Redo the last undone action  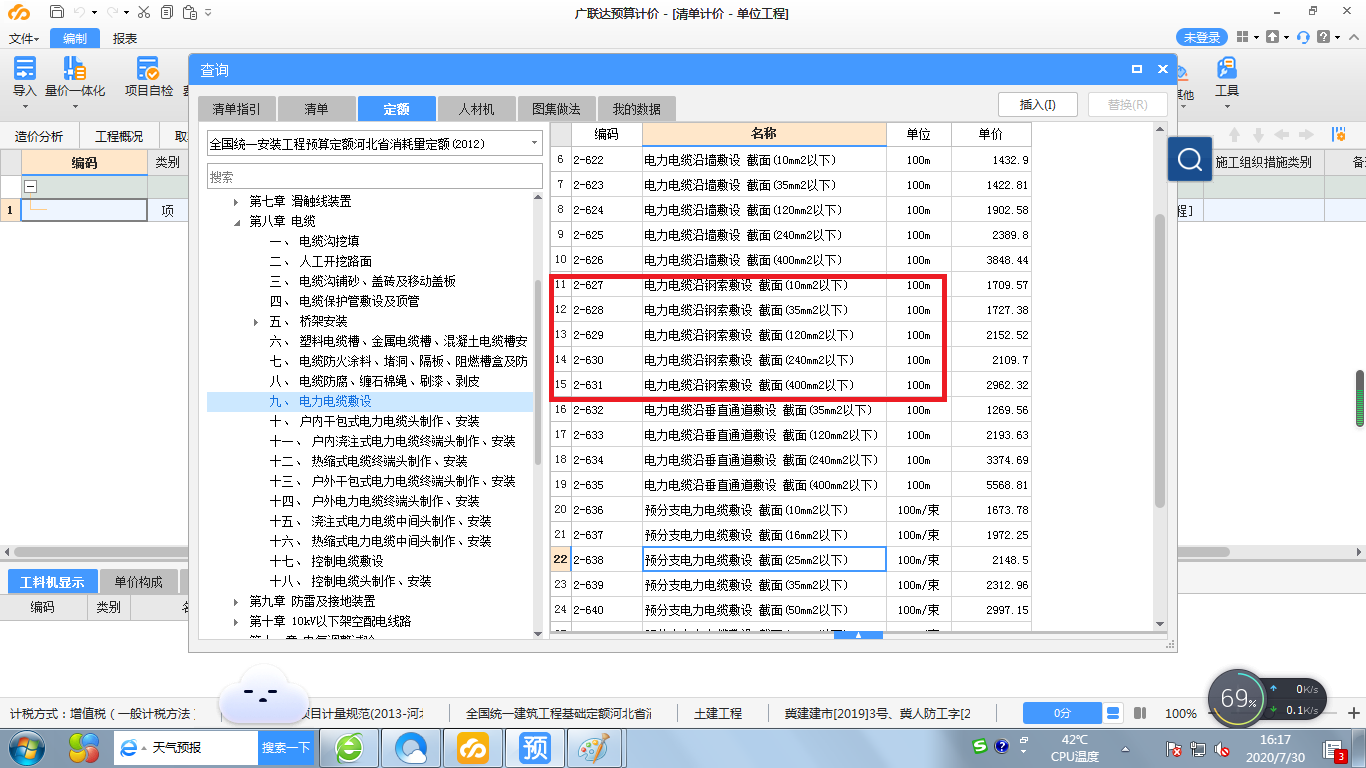[113, 12]
